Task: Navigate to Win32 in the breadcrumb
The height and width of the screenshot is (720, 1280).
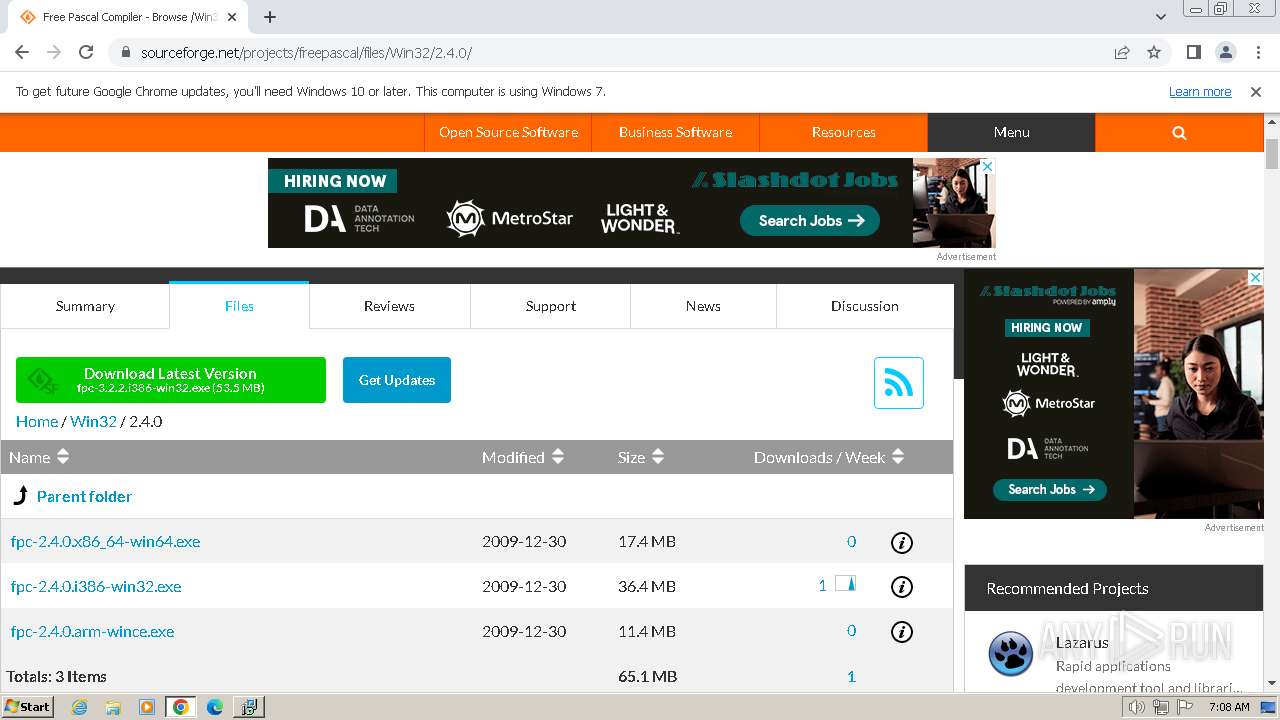Action: pos(93,421)
